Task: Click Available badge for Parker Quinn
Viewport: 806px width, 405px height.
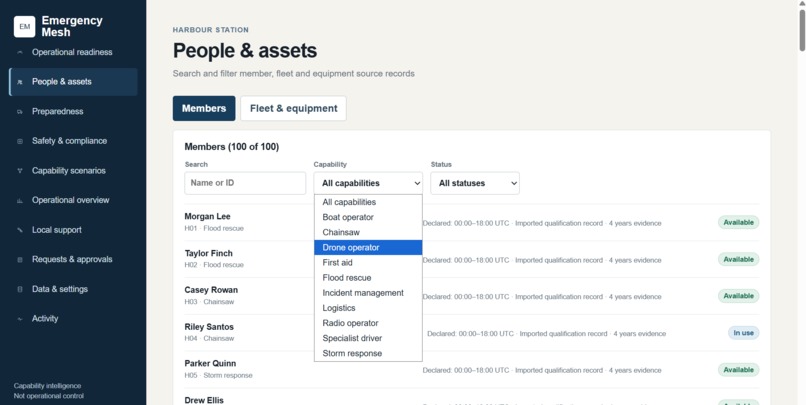Action: [x=738, y=370]
